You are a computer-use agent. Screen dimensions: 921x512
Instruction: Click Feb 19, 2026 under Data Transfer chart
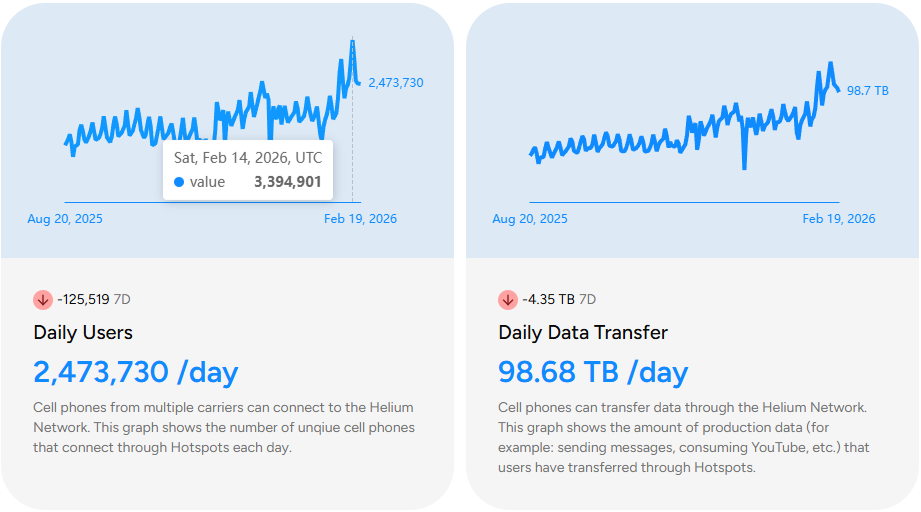(839, 219)
